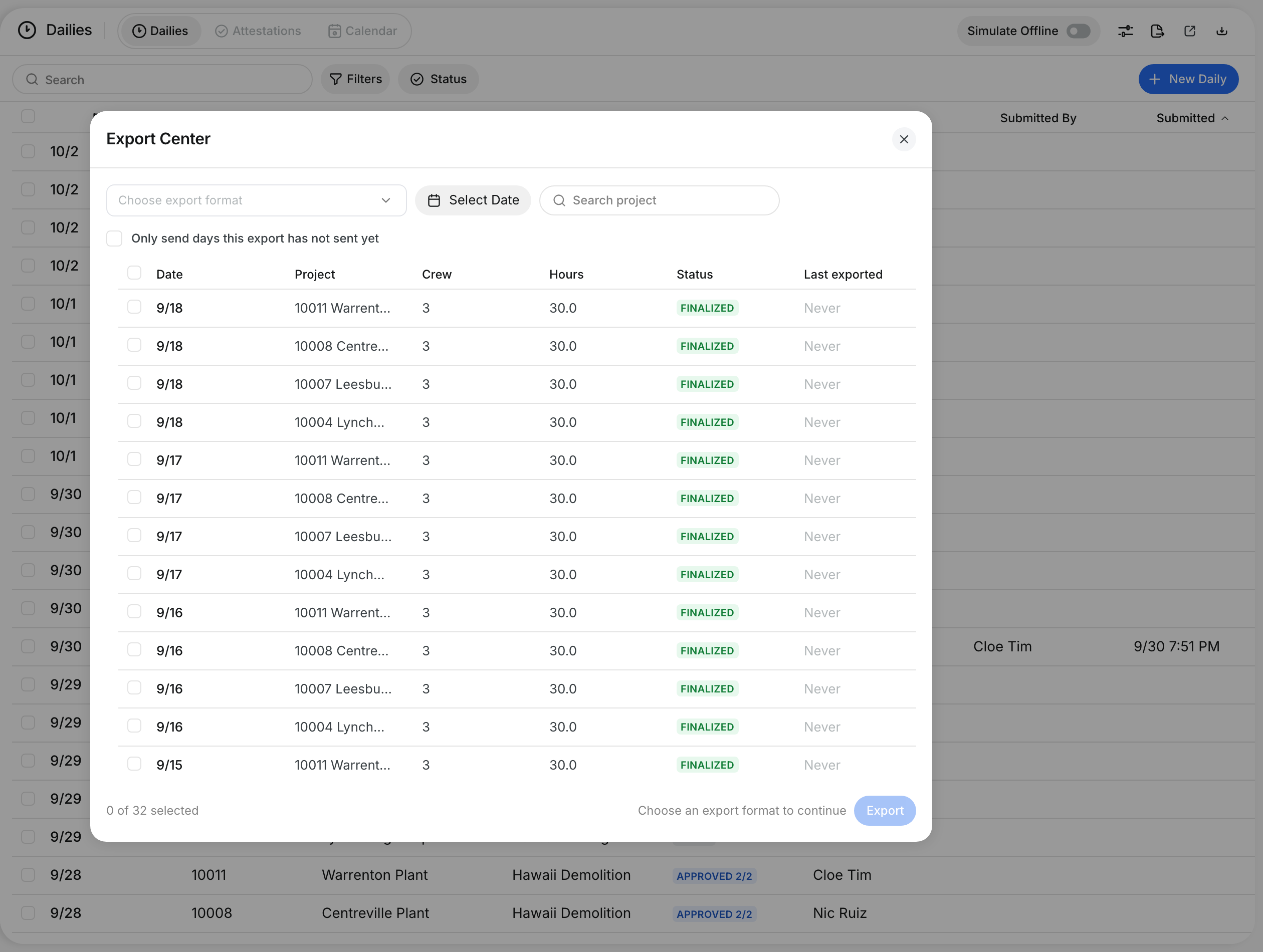The height and width of the screenshot is (952, 1263).
Task: Select the 9/16 10004 Lynch... row checkbox
Action: coord(134,726)
